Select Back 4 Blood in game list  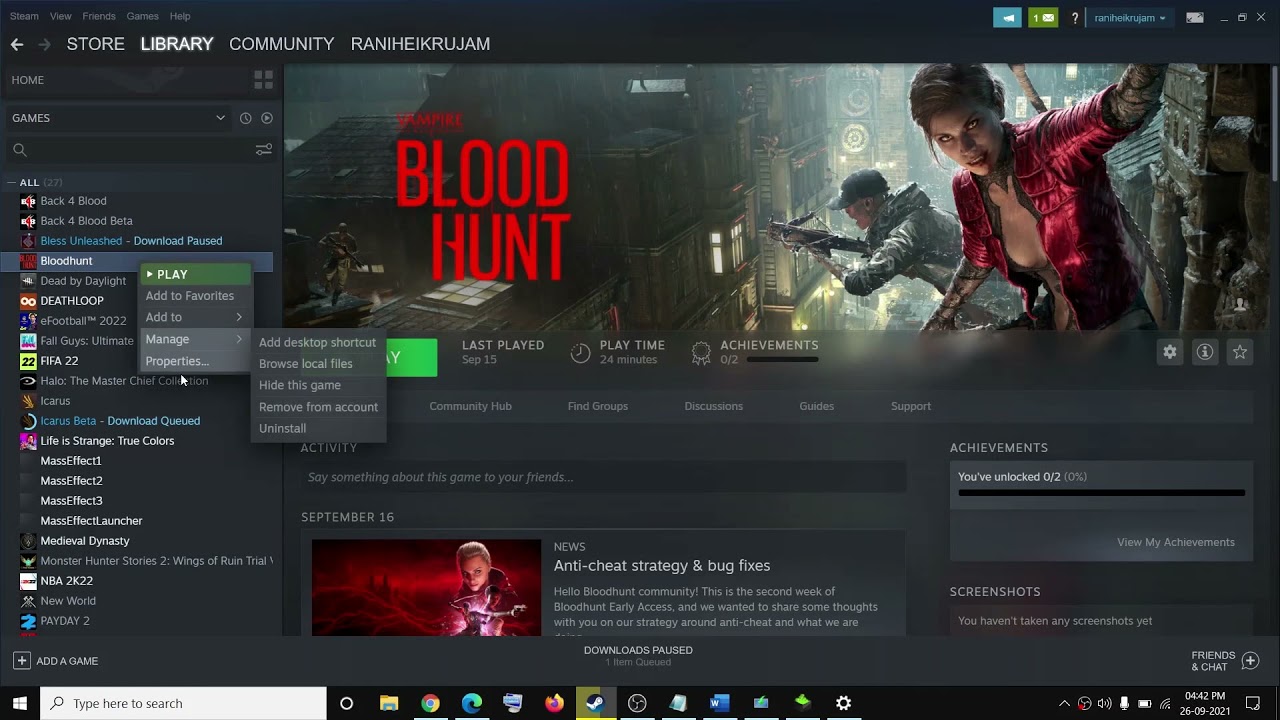click(x=73, y=201)
